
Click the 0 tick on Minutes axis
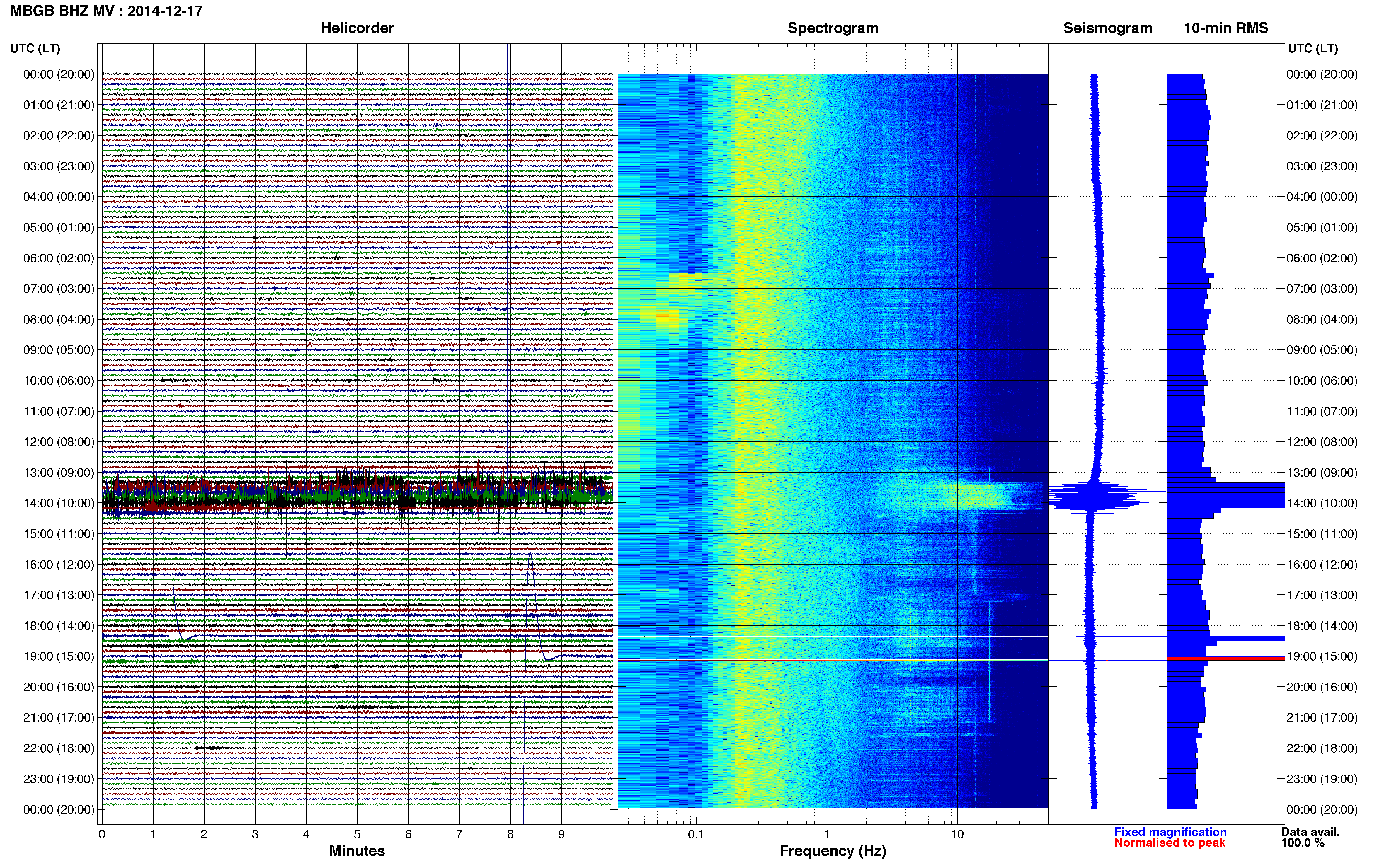coord(102,835)
